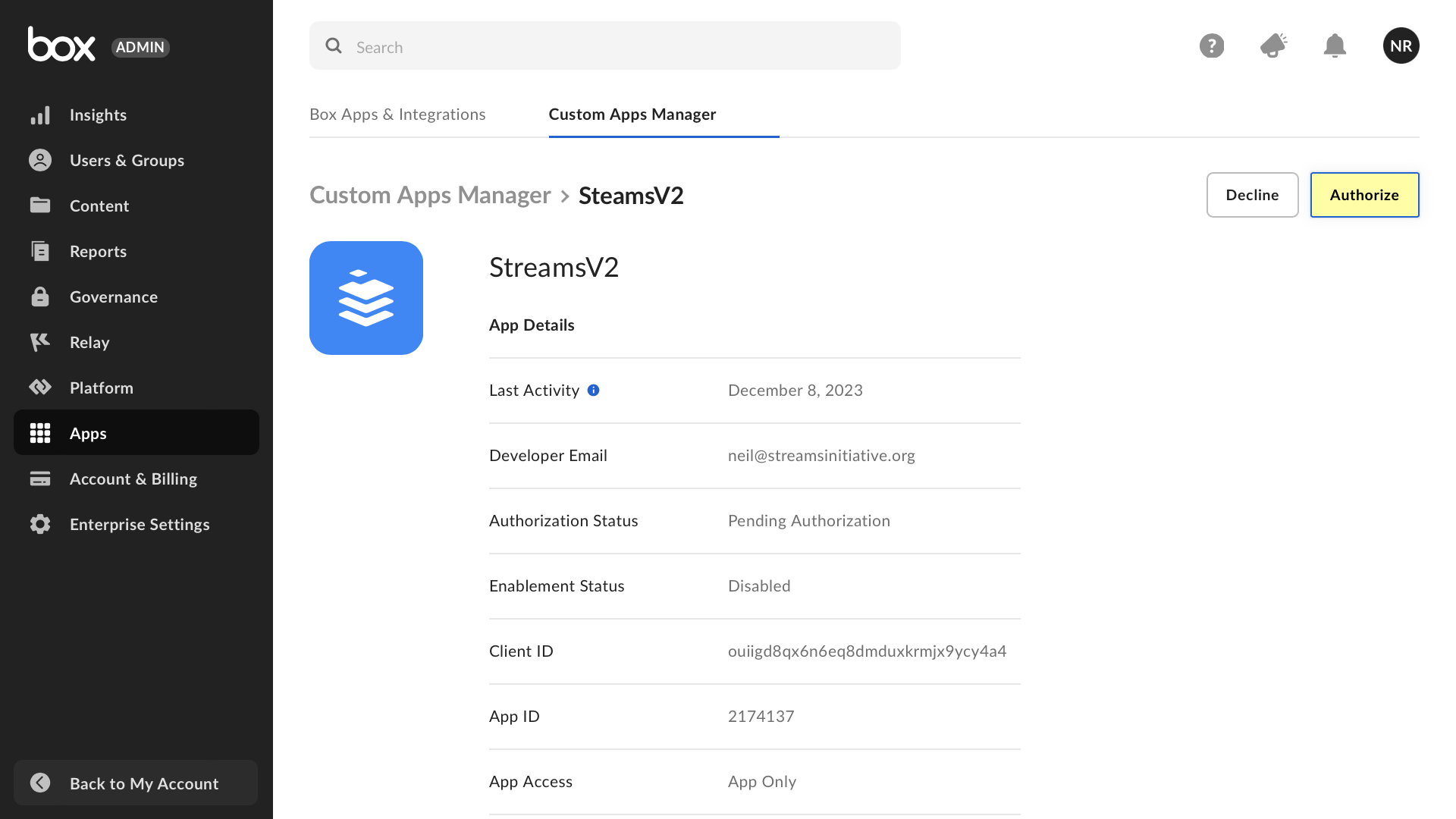The image size is (1456, 819).
Task: Go back to My Account
Action: point(136,783)
